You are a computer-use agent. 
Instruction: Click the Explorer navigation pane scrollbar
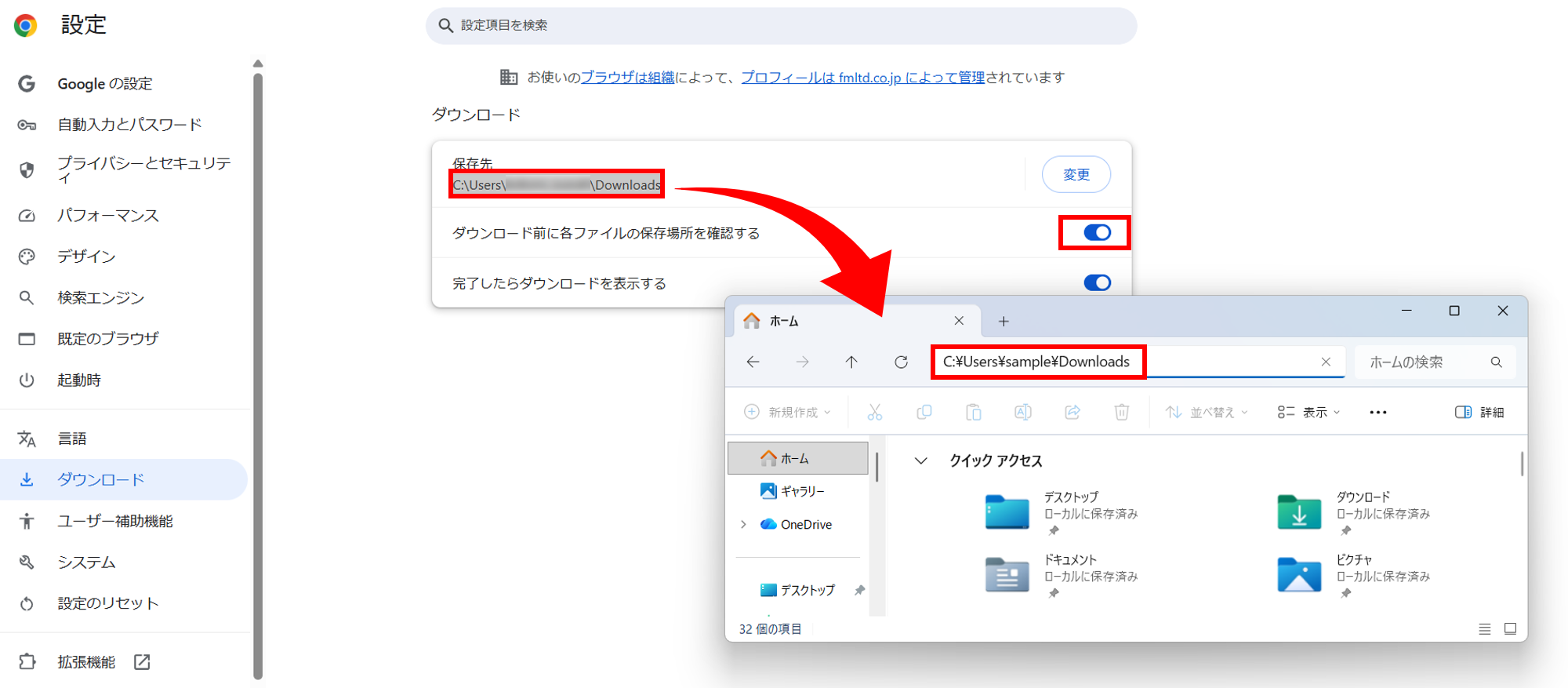click(877, 467)
